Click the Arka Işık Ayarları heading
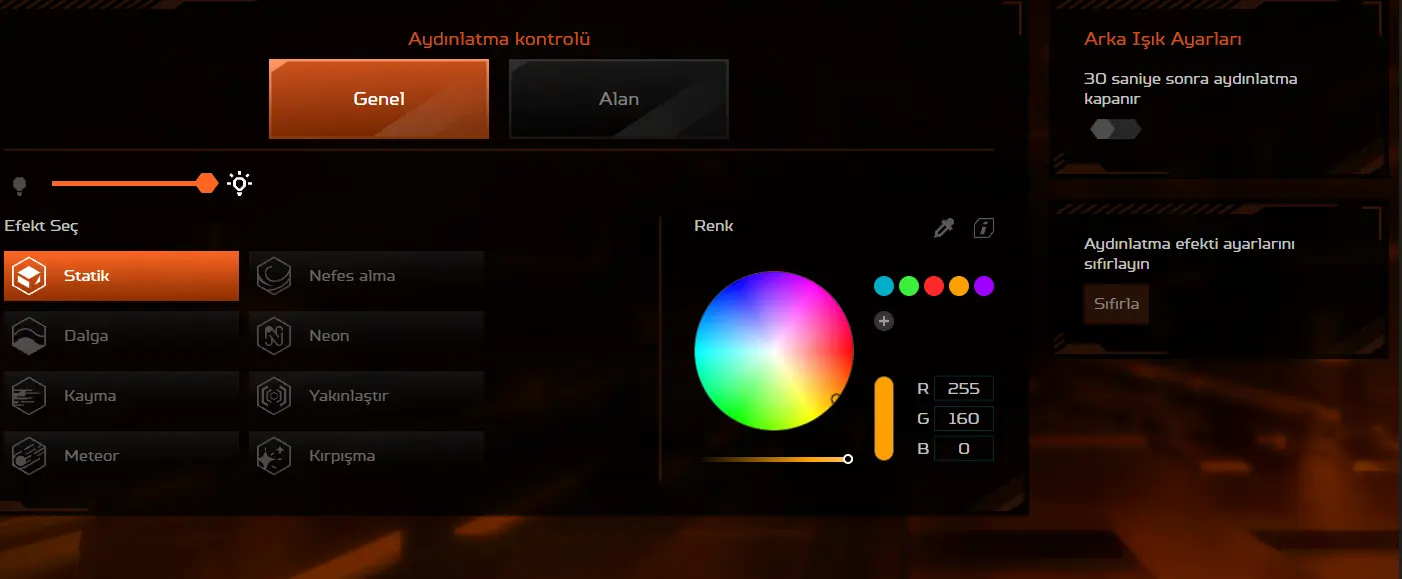 pos(1163,39)
